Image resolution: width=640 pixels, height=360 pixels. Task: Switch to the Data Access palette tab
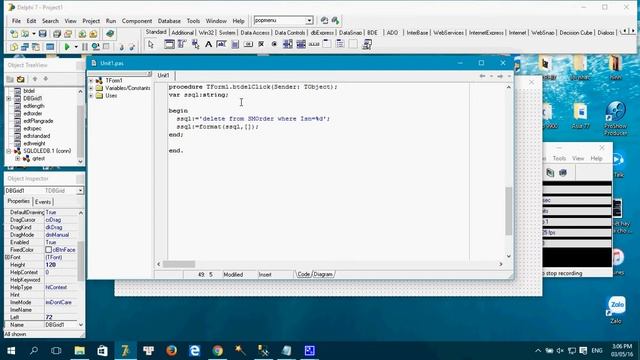(255, 32)
